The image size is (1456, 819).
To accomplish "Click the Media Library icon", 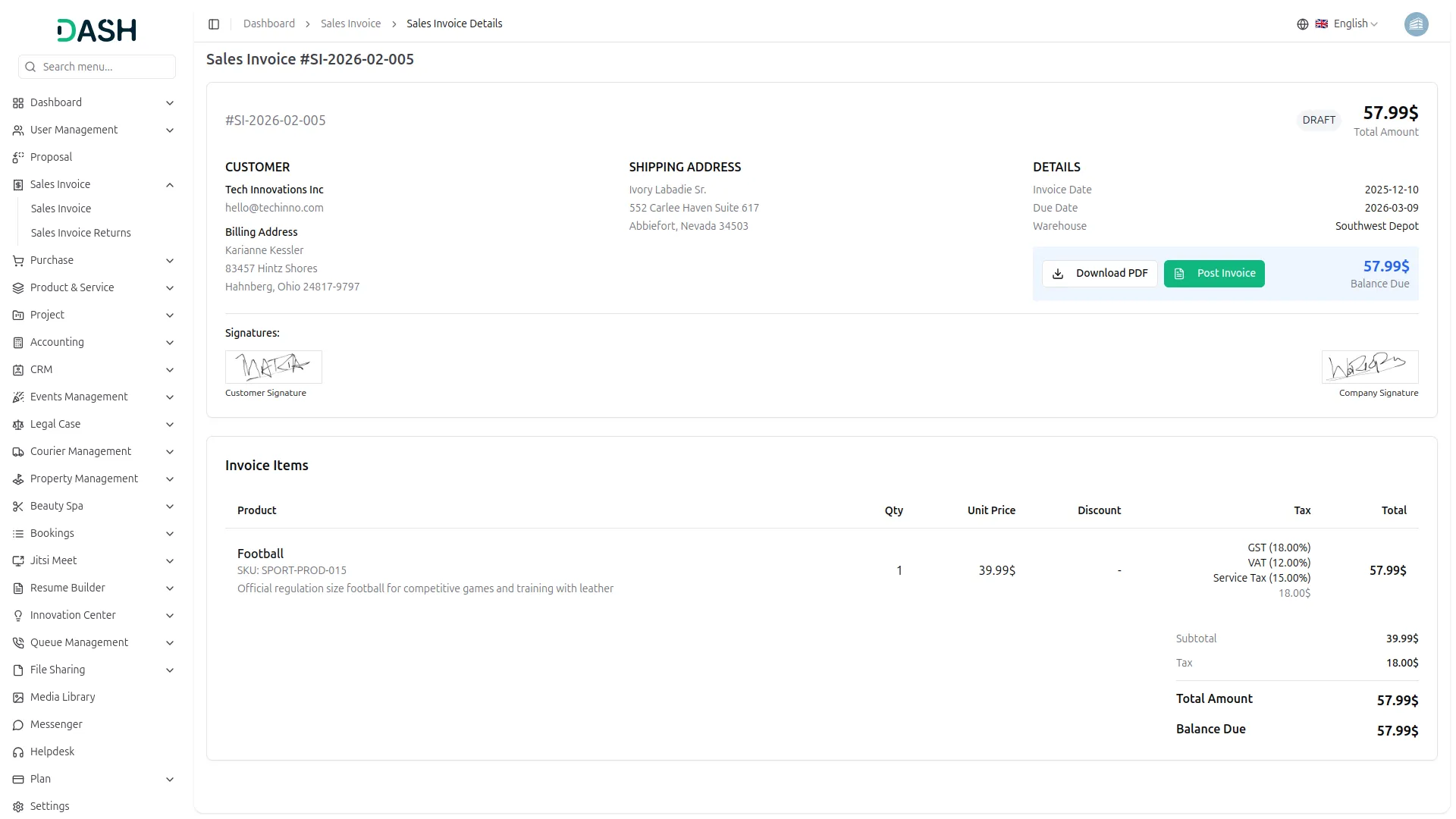I will (x=18, y=697).
